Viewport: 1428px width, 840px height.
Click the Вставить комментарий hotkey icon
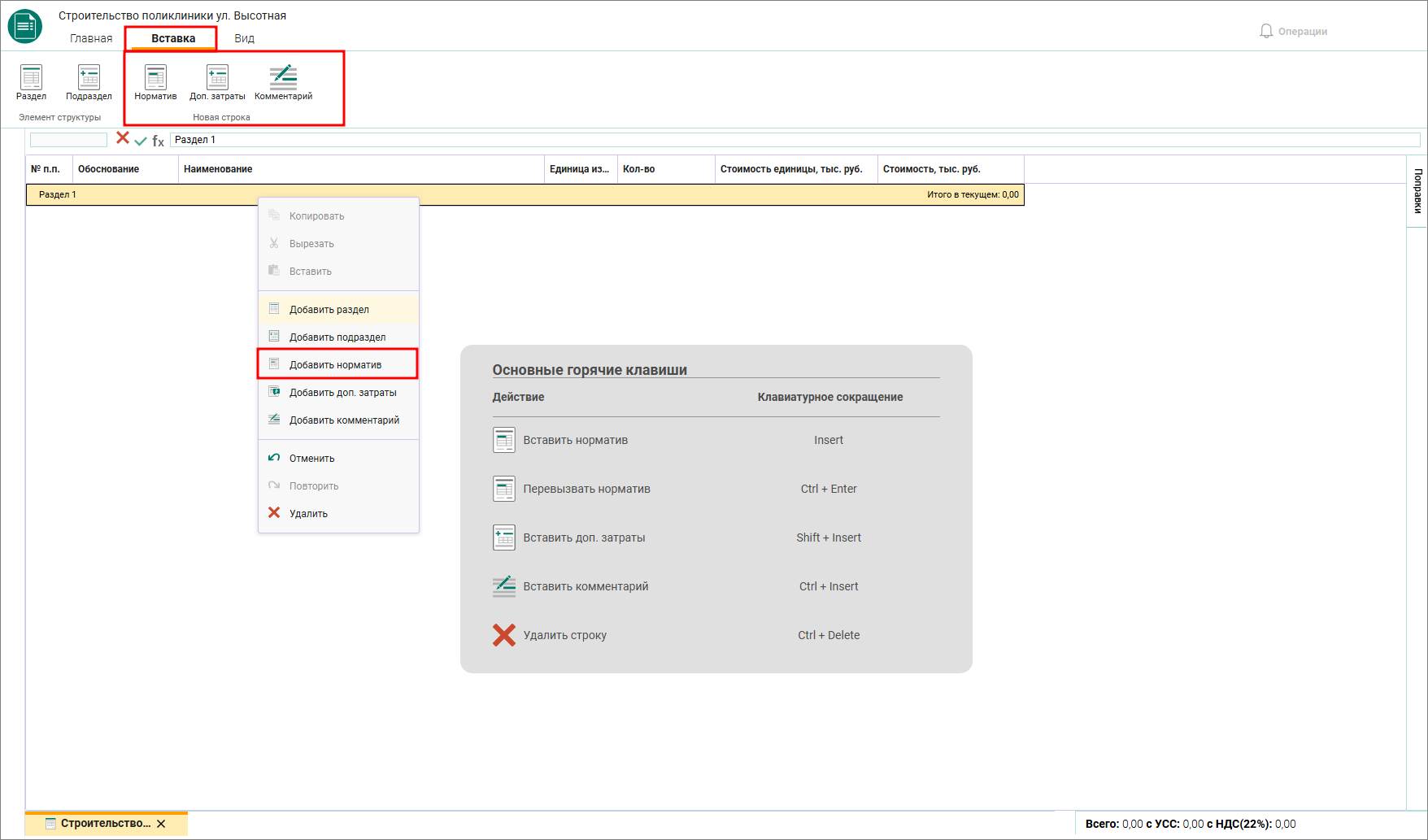point(504,586)
